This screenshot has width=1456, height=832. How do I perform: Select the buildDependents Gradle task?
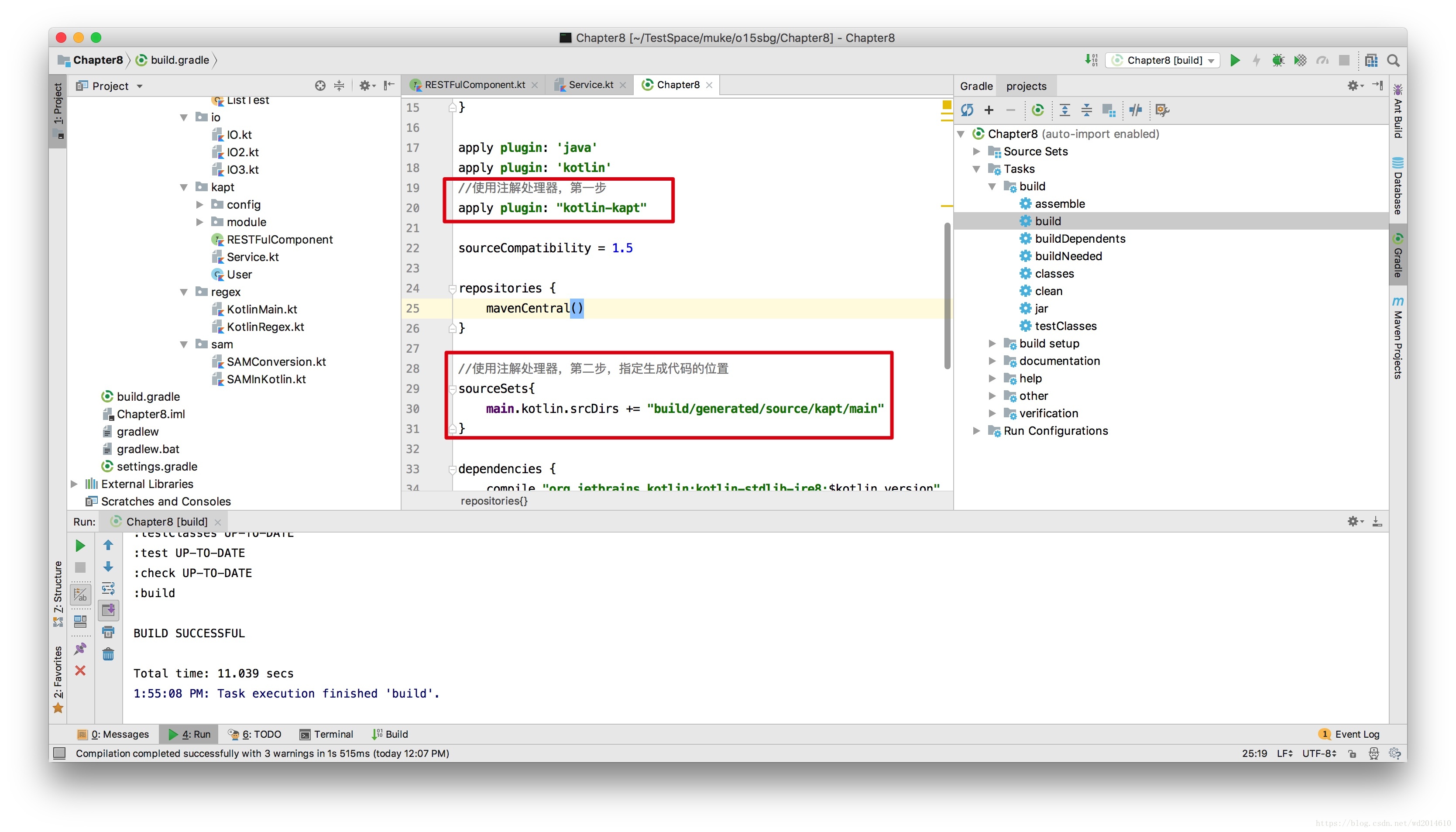[x=1080, y=238]
